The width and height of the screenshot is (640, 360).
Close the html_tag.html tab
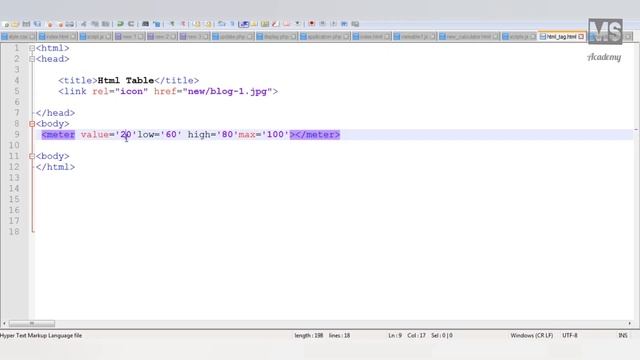tap(581, 37)
